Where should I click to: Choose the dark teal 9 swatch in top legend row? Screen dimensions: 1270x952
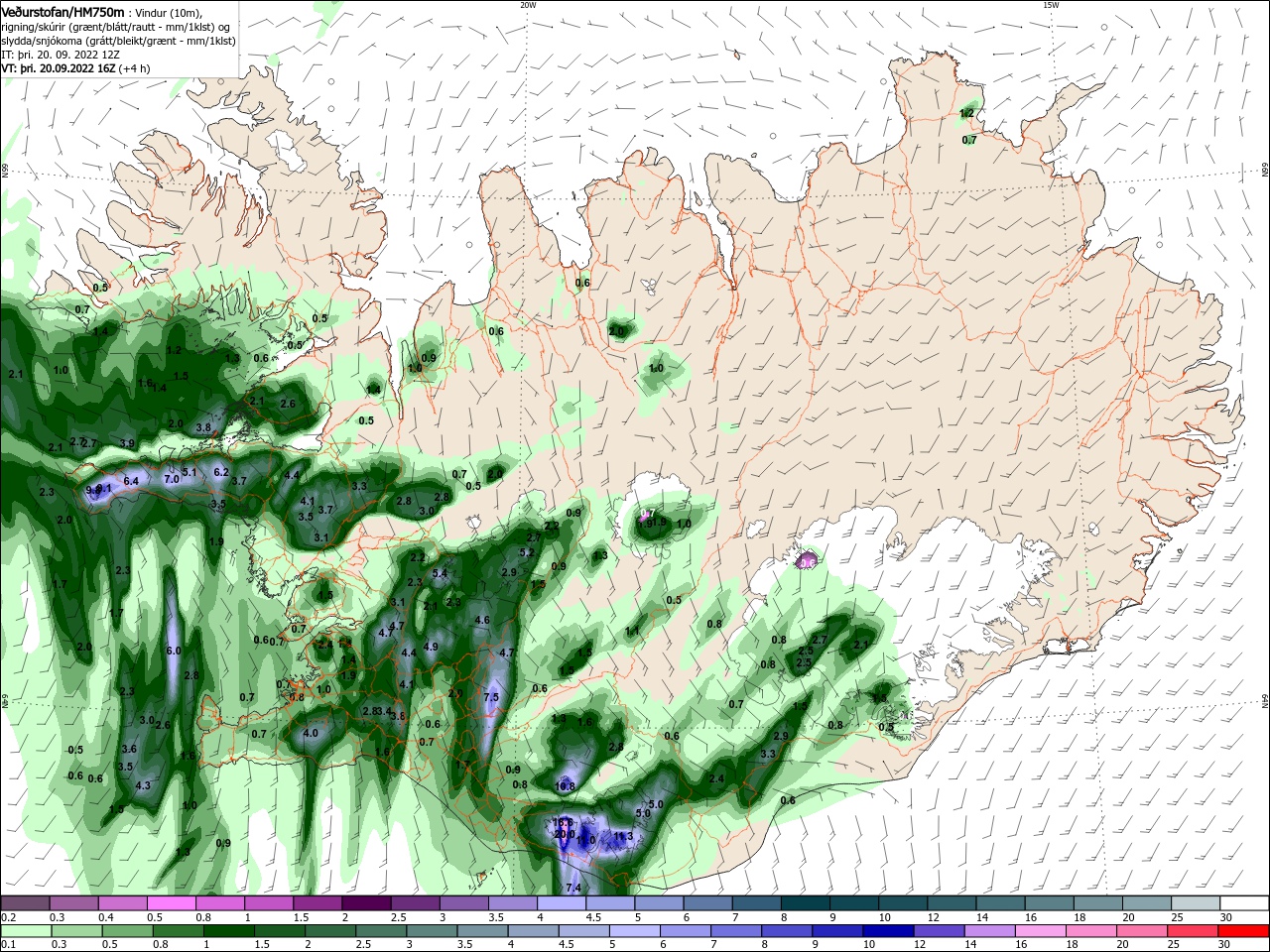853,903
